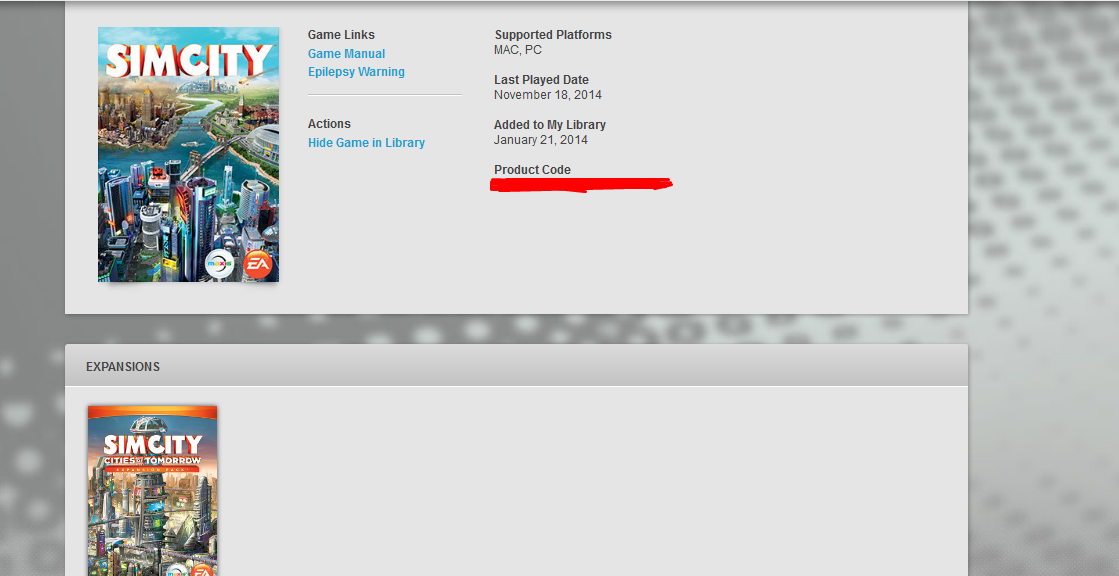Click the EA logo on SimCity cover
The height and width of the screenshot is (576, 1119).
point(258,264)
